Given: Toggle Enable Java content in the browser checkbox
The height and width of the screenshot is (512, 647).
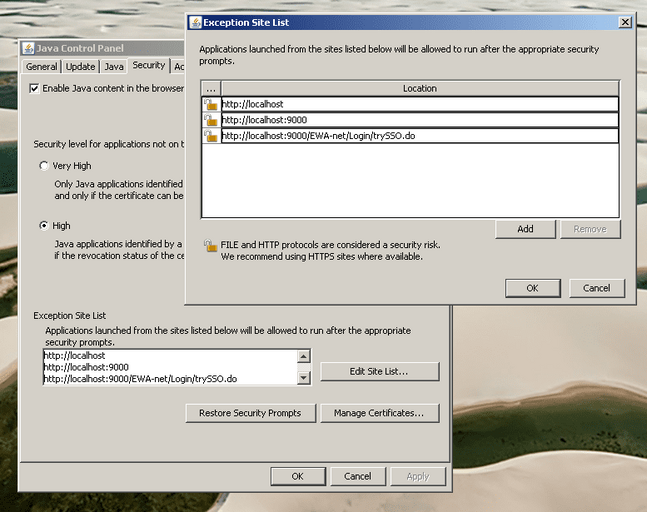Looking at the screenshot, I should click(x=34, y=88).
